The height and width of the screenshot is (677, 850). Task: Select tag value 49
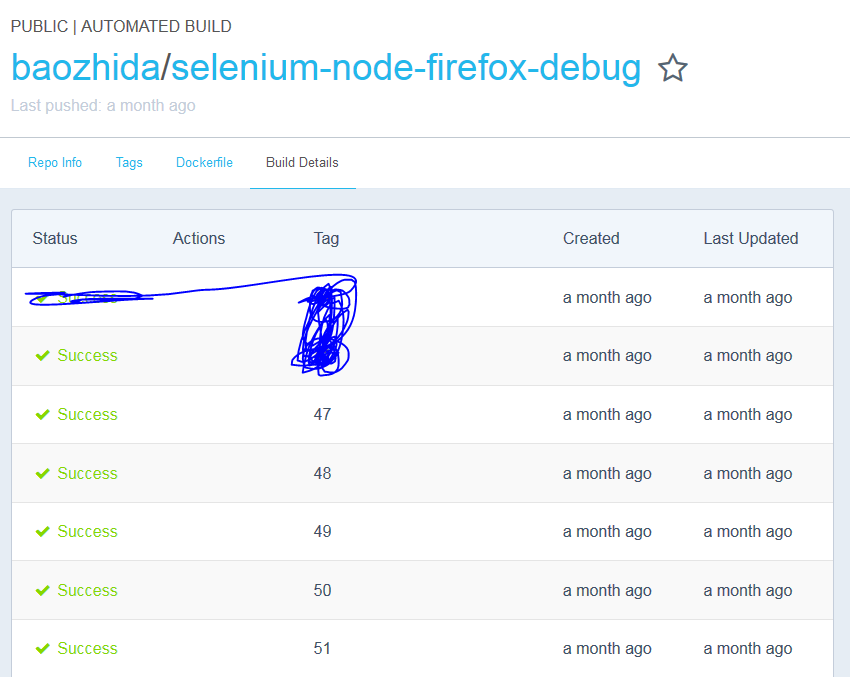[323, 532]
